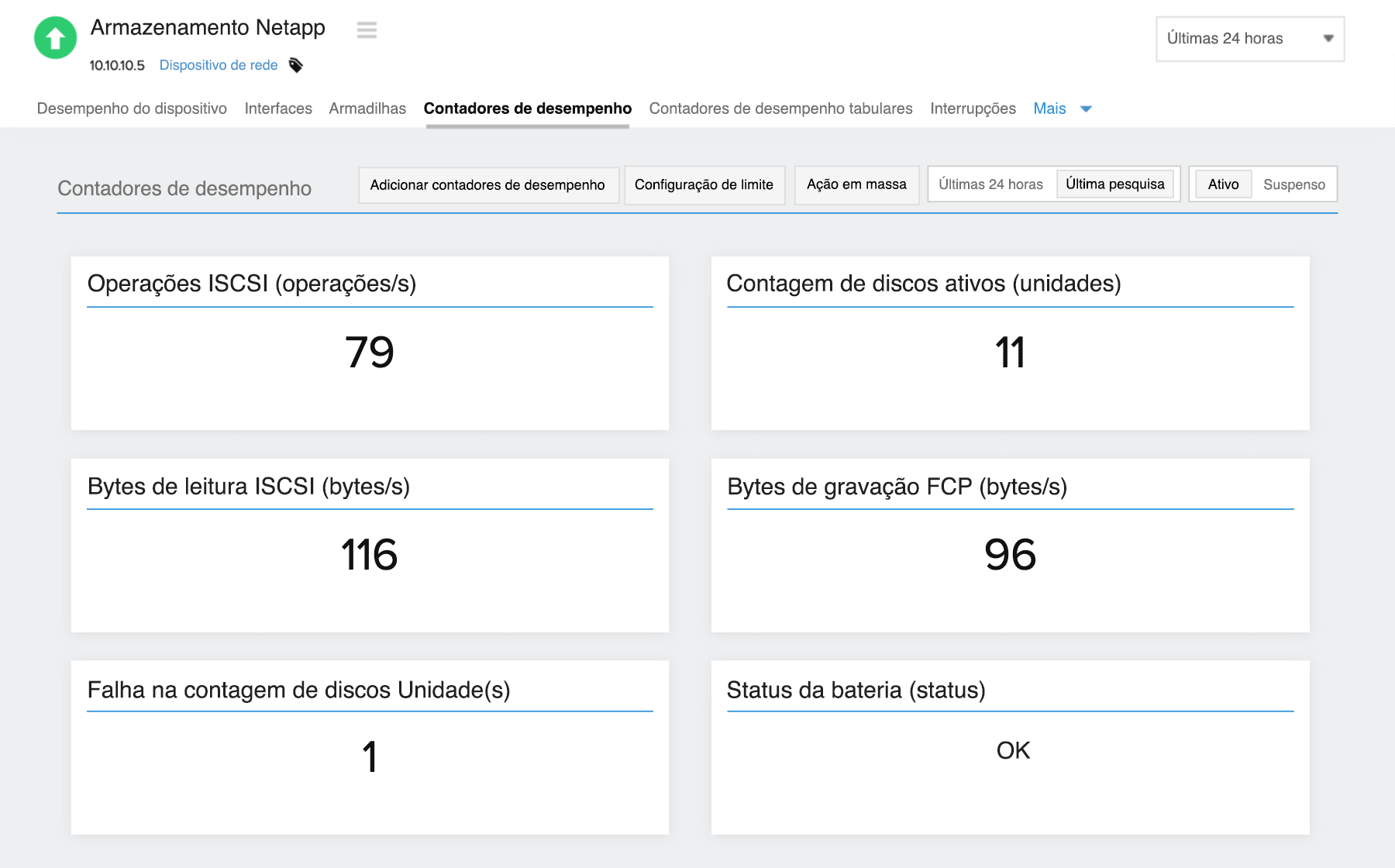Open the hamburger menu beside Armazenamento Netapp
This screenshot has height=868, width=1395.
click(x=366, y=30)
